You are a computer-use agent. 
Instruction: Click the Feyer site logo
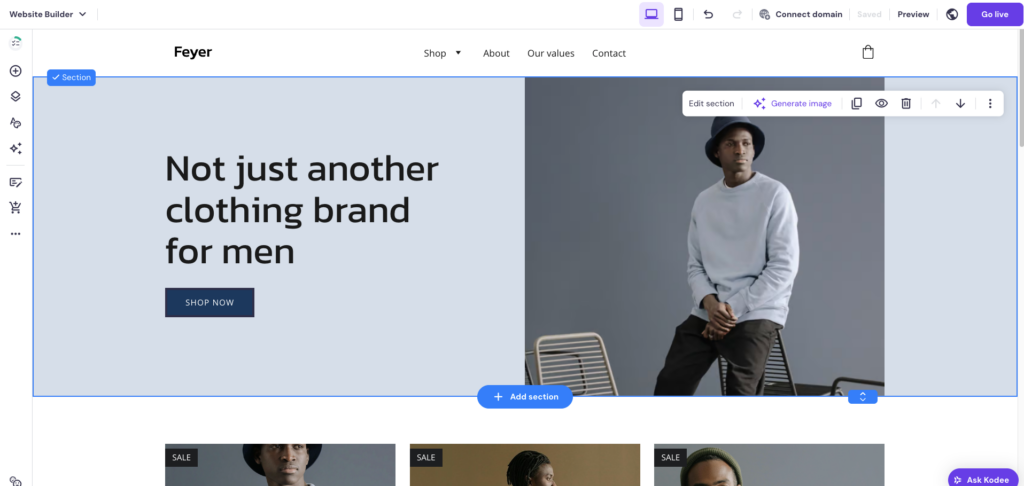pyautogui.click(x=193, y=52)
